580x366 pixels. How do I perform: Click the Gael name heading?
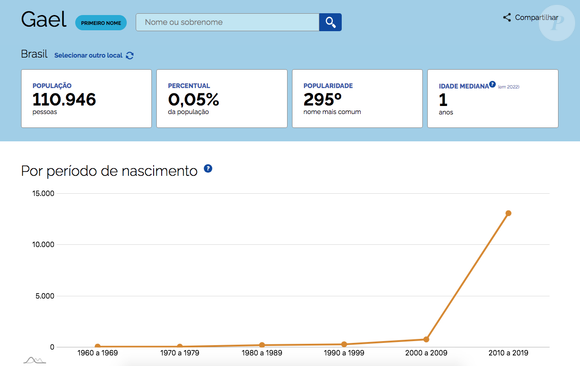[44, 19]
